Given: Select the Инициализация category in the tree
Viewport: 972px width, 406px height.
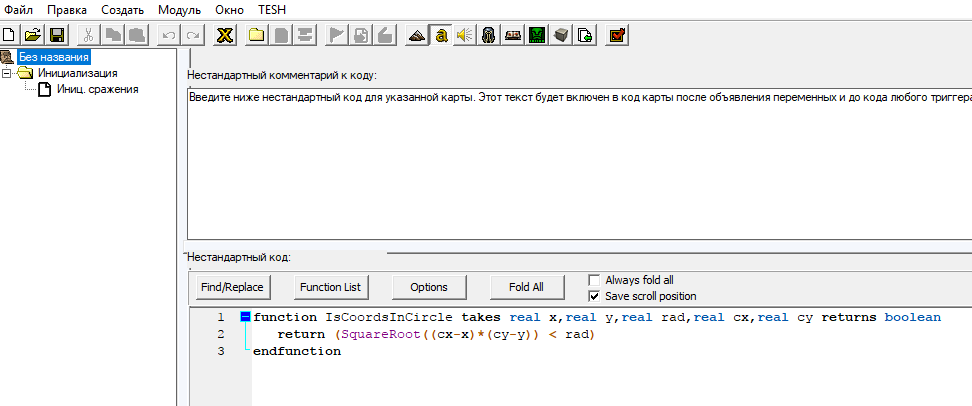Looking at the screenshot, I should 77,73.
